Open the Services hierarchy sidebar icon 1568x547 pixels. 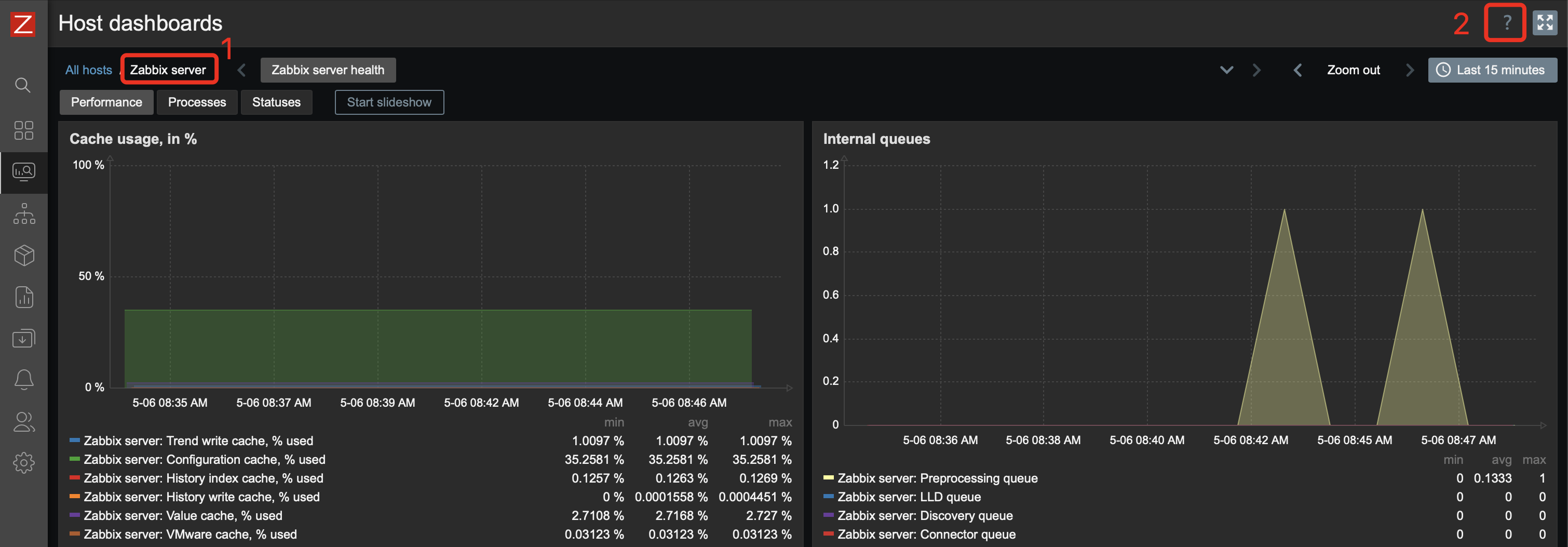pyautogui.click(x=24, y=214)
